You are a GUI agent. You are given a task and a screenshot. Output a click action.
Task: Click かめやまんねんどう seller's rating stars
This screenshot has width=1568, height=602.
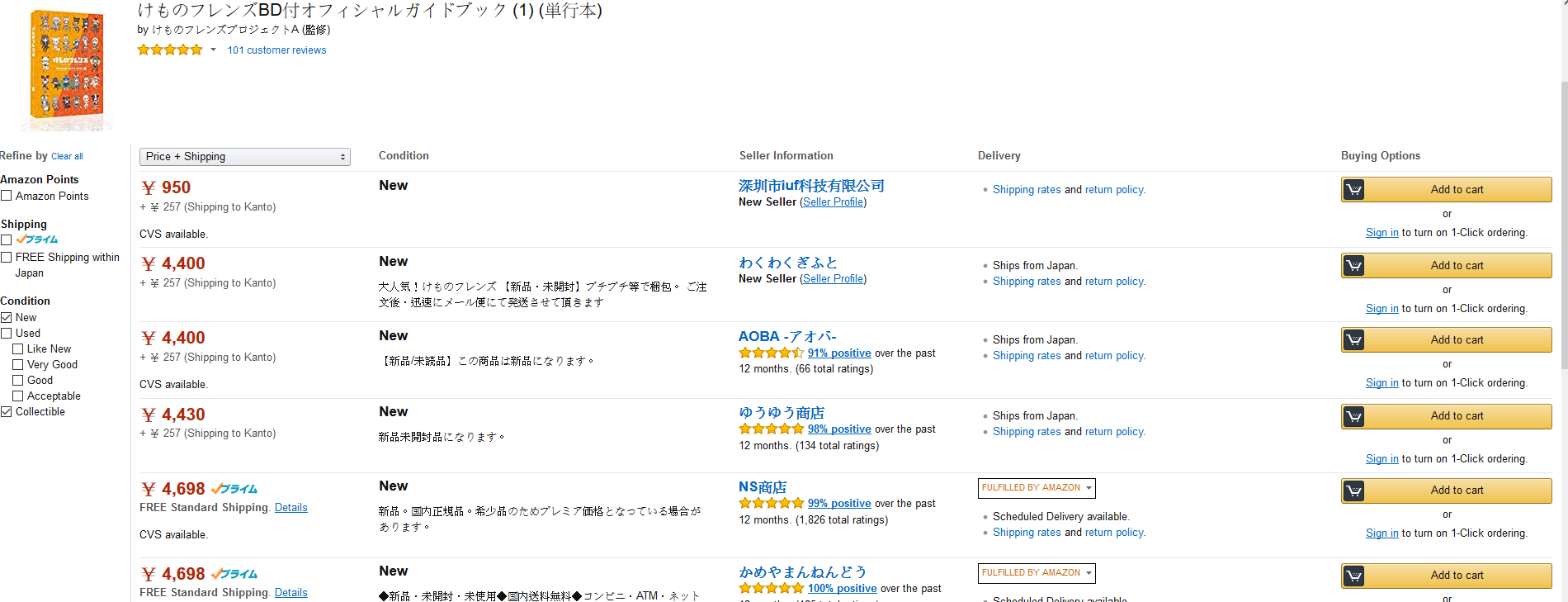click(x=771, y=588)
